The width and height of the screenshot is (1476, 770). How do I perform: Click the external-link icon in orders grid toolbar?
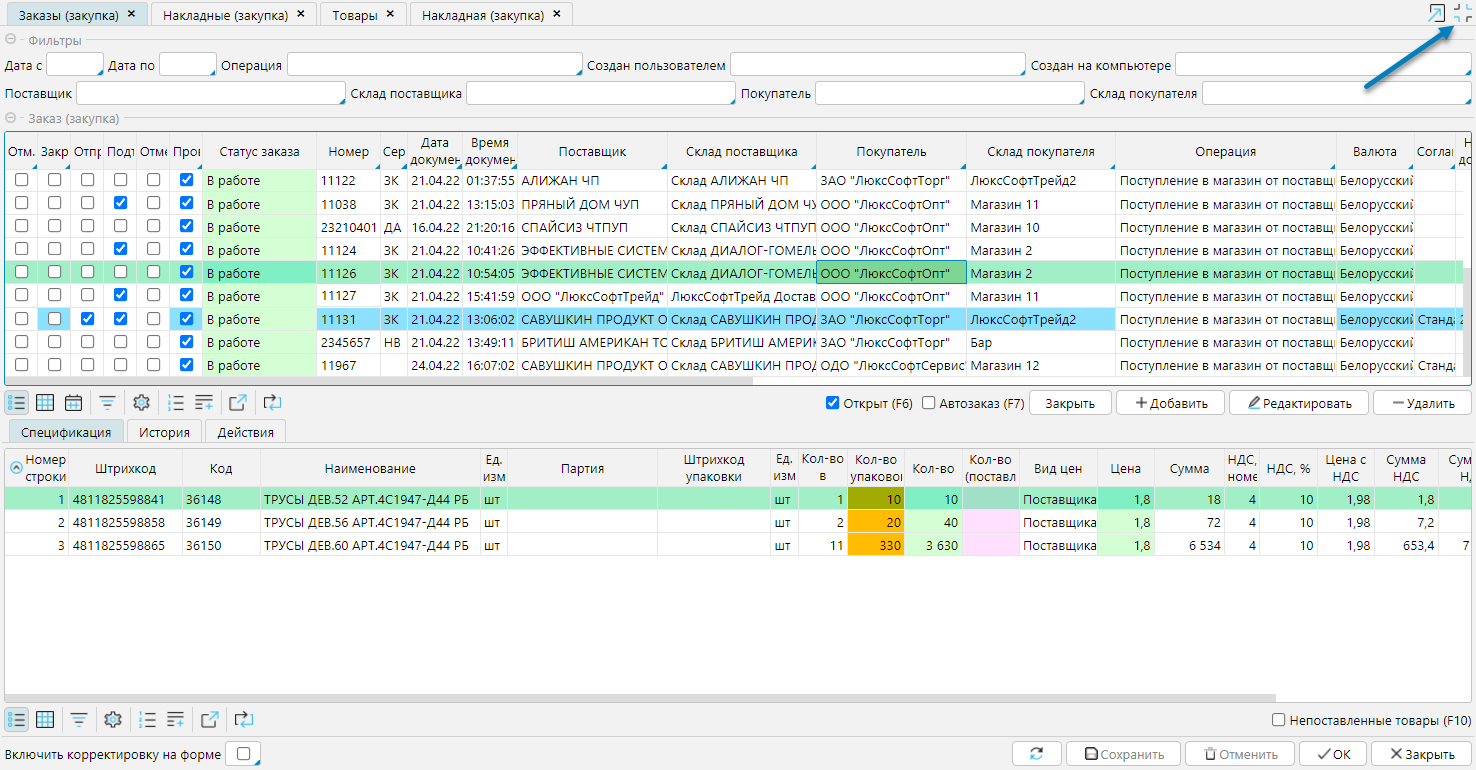pyautogui.click(x=237, y=403)
